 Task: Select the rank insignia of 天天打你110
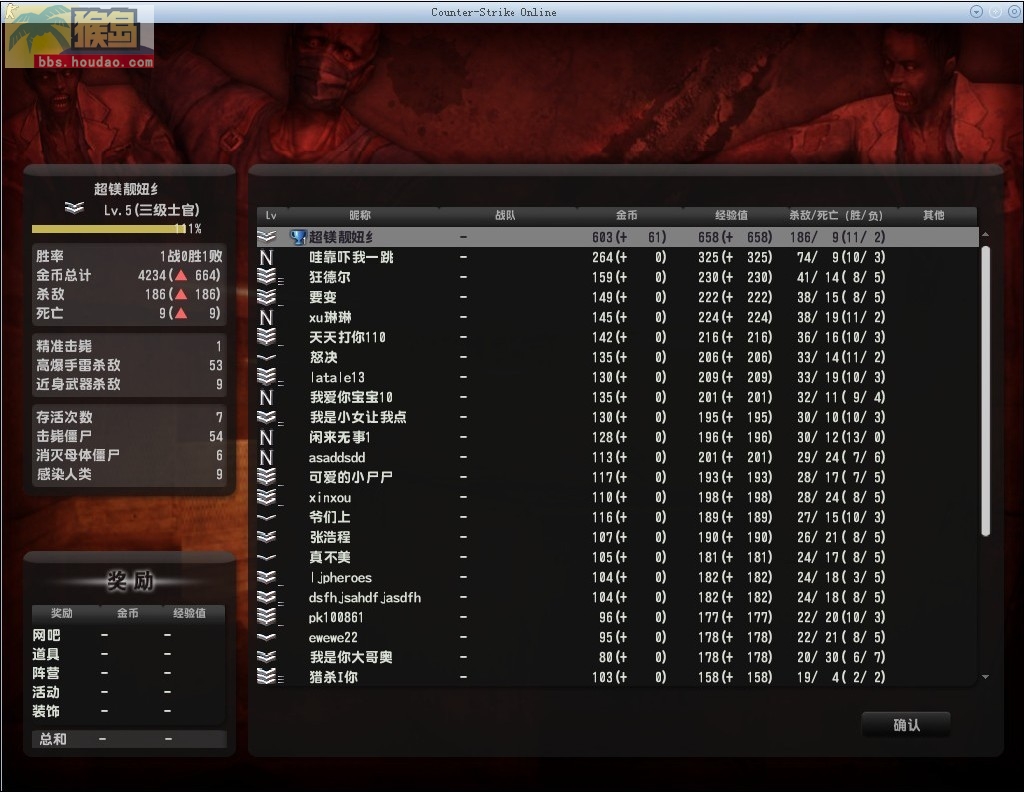(x=268, y=337)
